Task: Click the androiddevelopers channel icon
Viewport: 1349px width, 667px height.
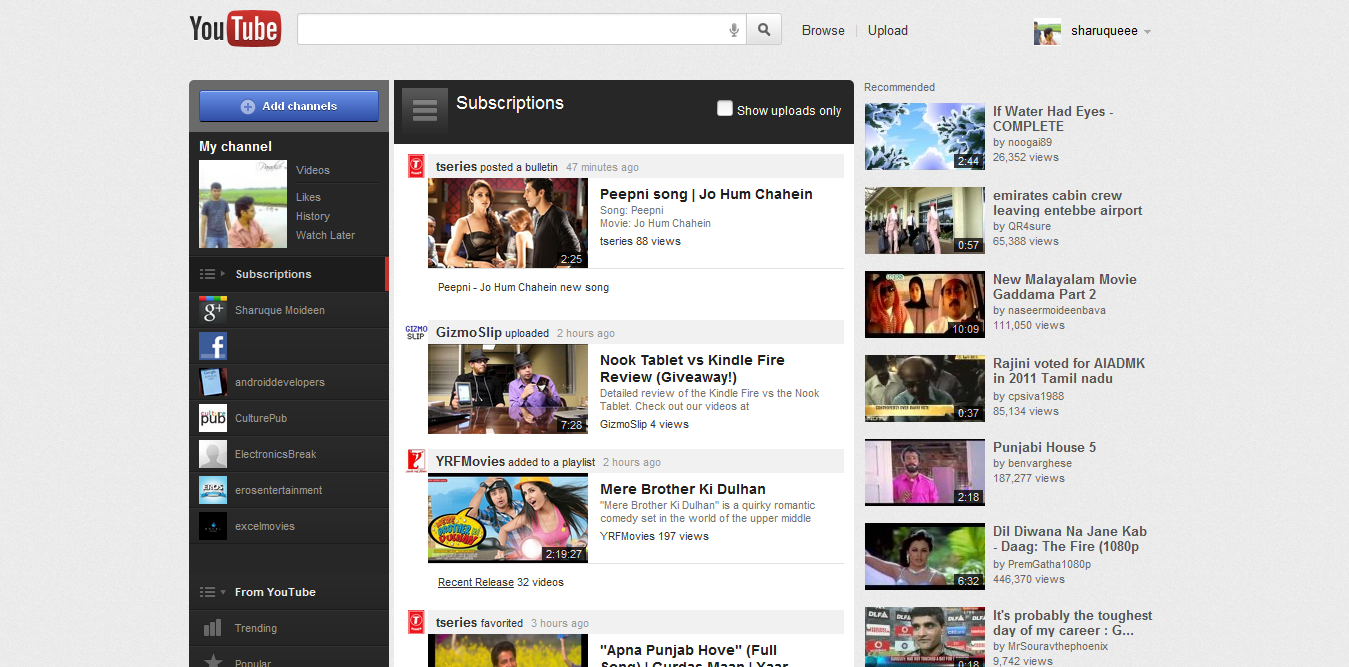Action: coord(213,382)
